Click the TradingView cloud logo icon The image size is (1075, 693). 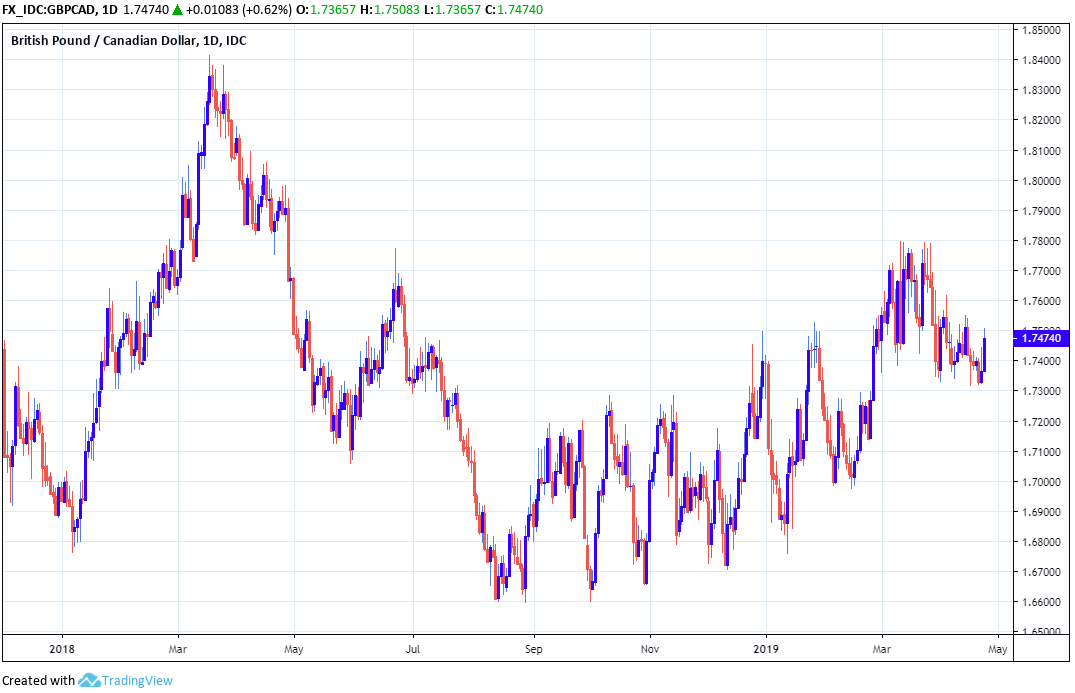coord(89,681)
